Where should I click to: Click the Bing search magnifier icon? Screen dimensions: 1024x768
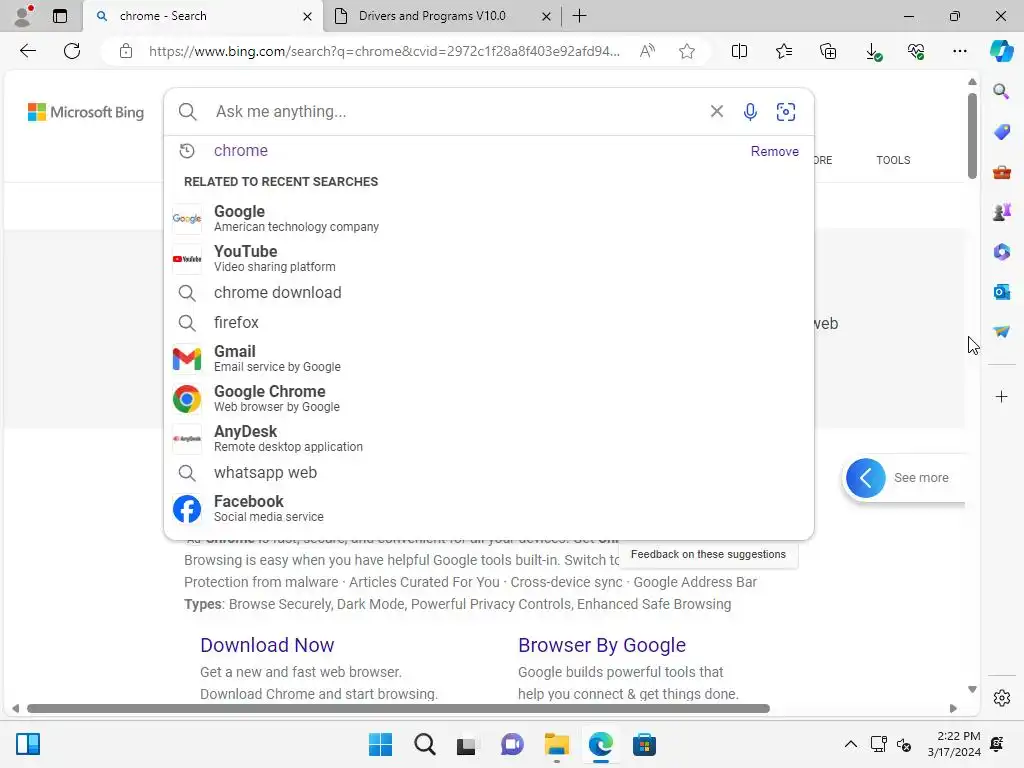pos(187,112)
